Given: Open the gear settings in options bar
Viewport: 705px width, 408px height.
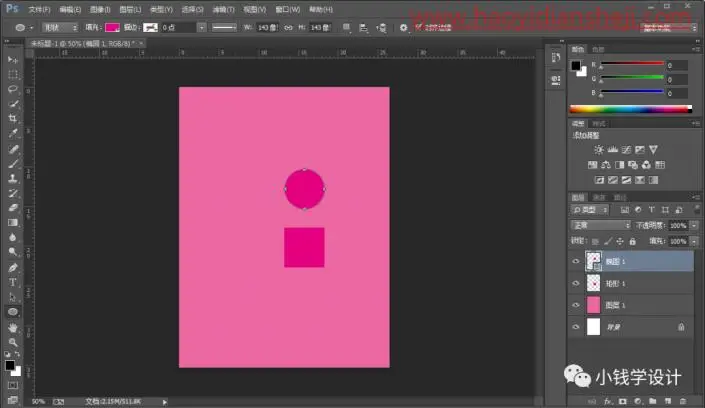Looking at the screenshot, I should (x=403, y=28).
